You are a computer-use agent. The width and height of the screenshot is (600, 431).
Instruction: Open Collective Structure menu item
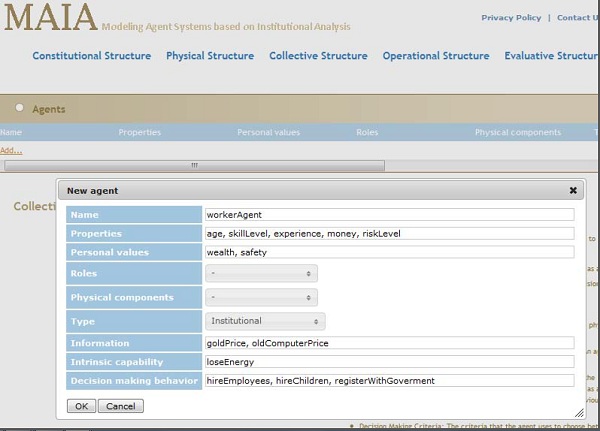coord(318,56)
